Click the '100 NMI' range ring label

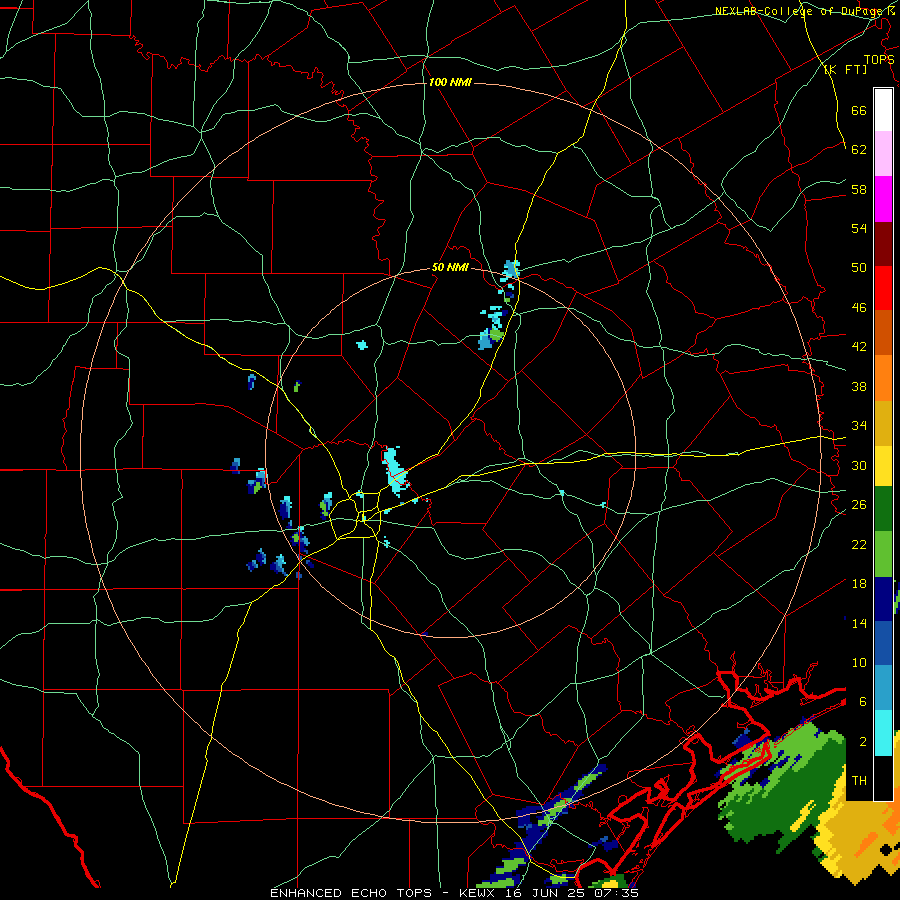(450, 82)
